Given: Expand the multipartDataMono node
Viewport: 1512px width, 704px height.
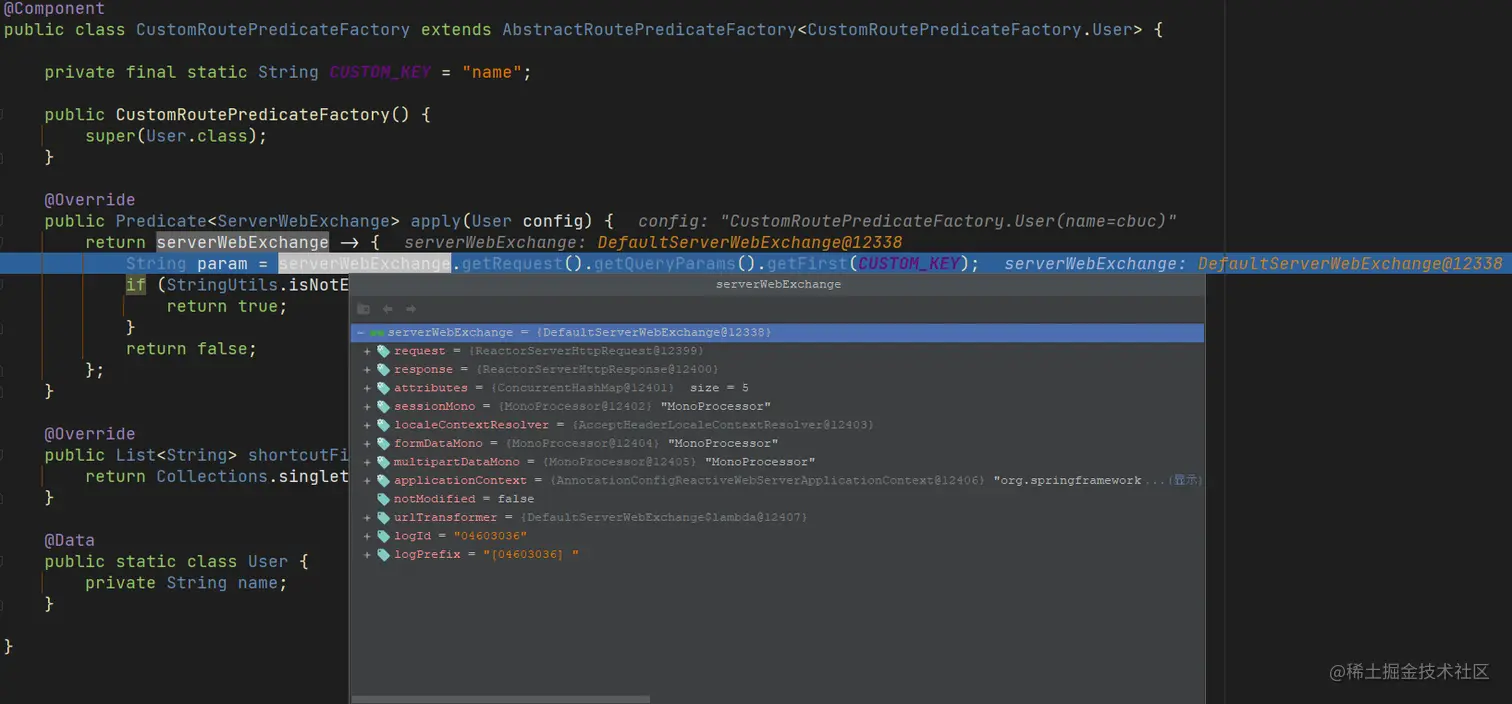Looking at the screenshot, I should click(368, 462).
